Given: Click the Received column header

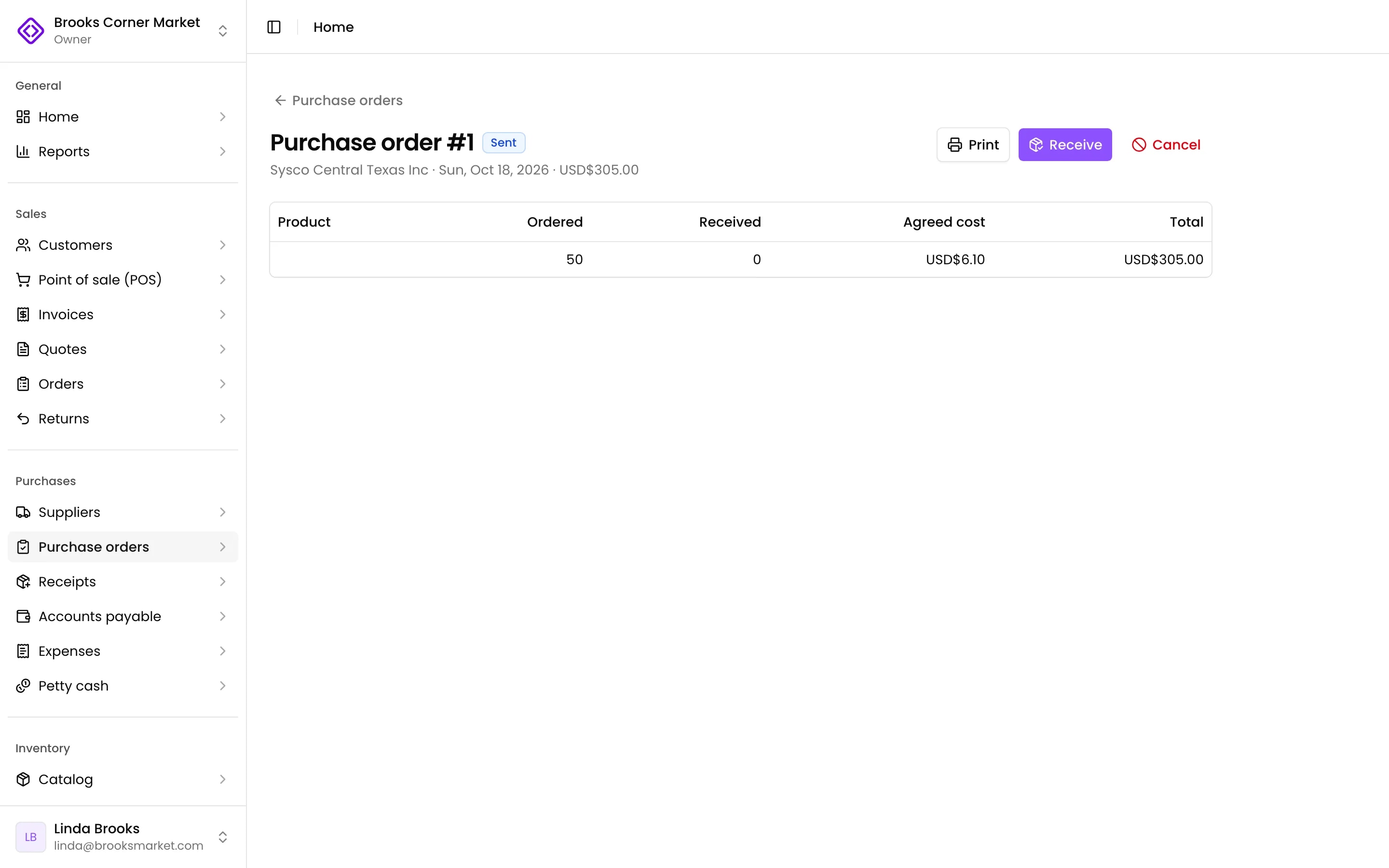Looking at the screenshot, I should tap(730, 222).
